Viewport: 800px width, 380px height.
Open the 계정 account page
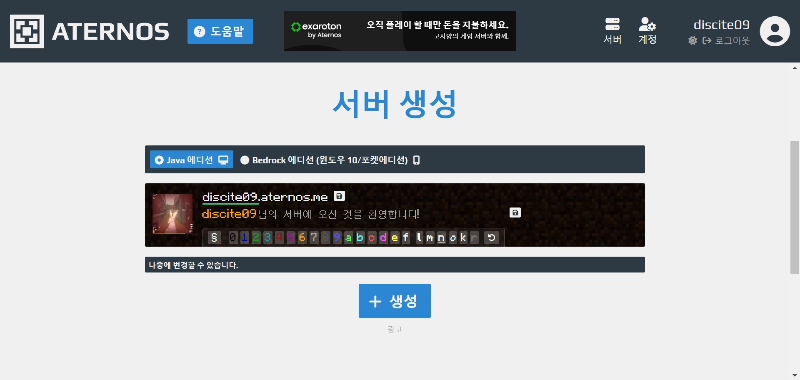[x=647, y=31]
